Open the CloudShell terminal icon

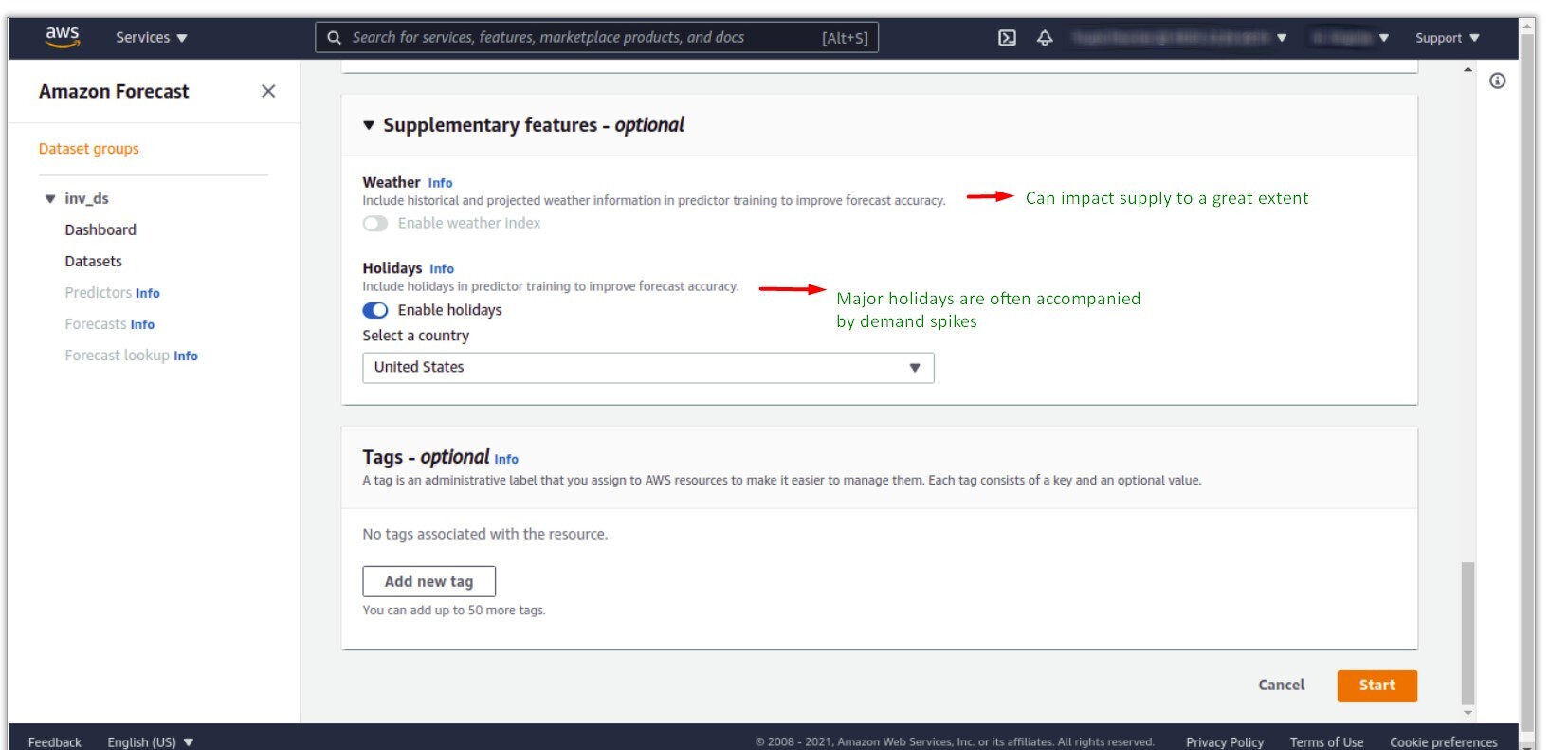point(1007,38)
